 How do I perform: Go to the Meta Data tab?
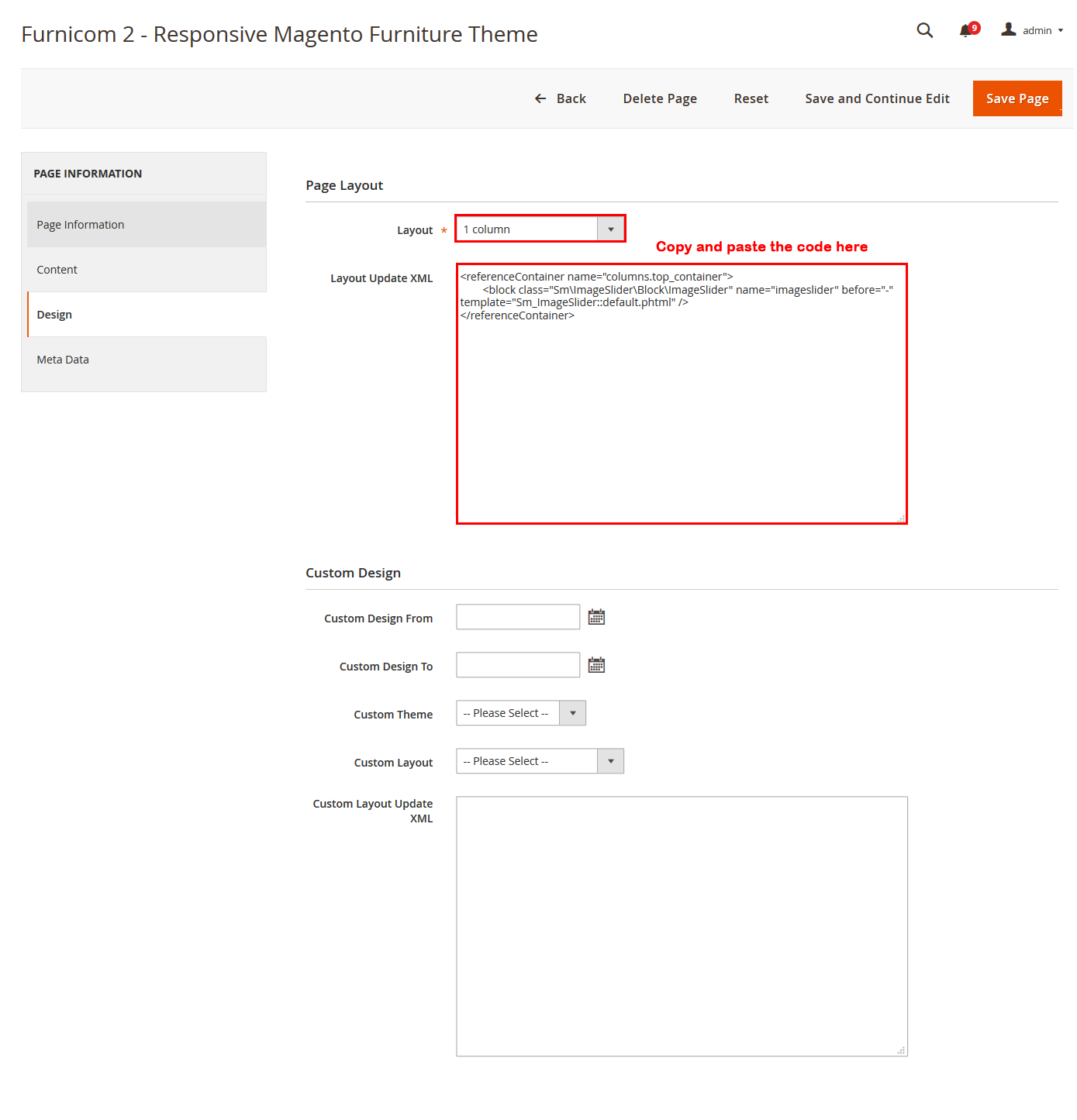147,360
